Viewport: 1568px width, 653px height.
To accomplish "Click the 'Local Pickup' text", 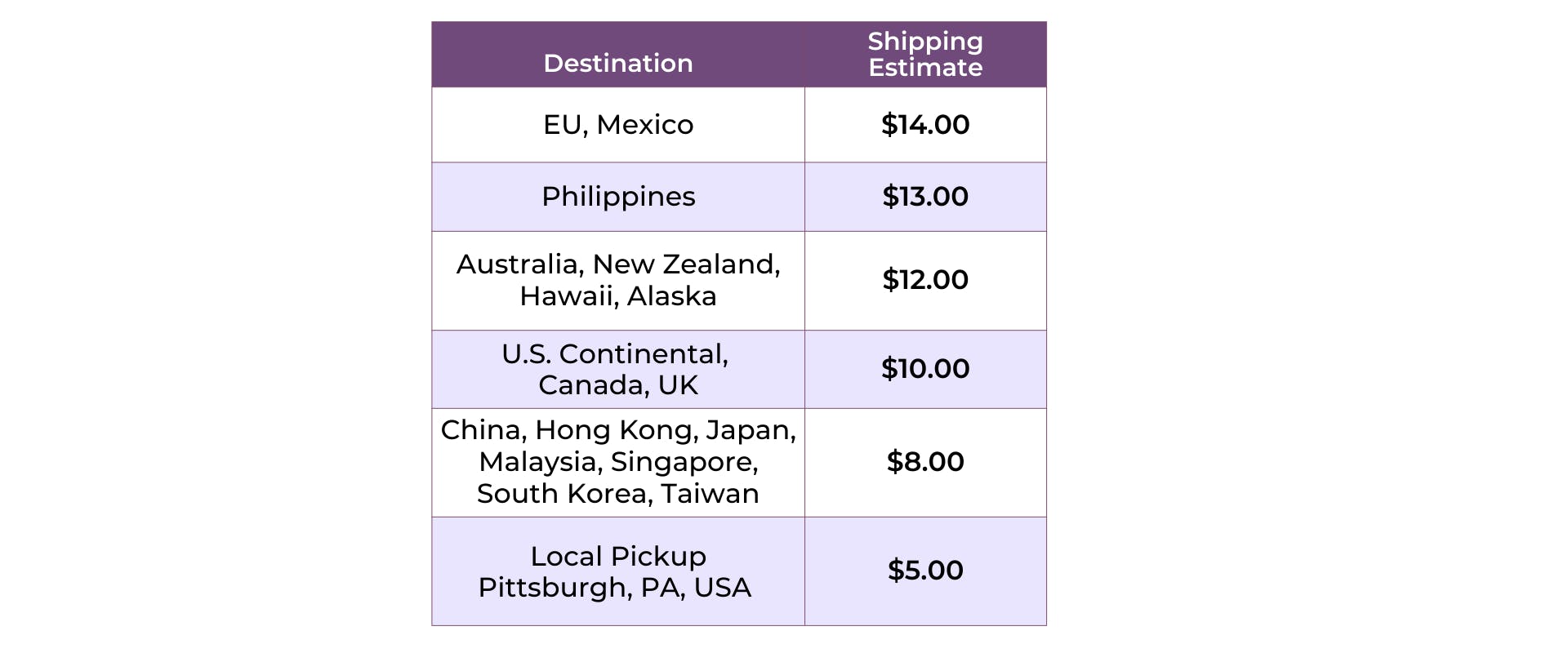I will point(618,557).
